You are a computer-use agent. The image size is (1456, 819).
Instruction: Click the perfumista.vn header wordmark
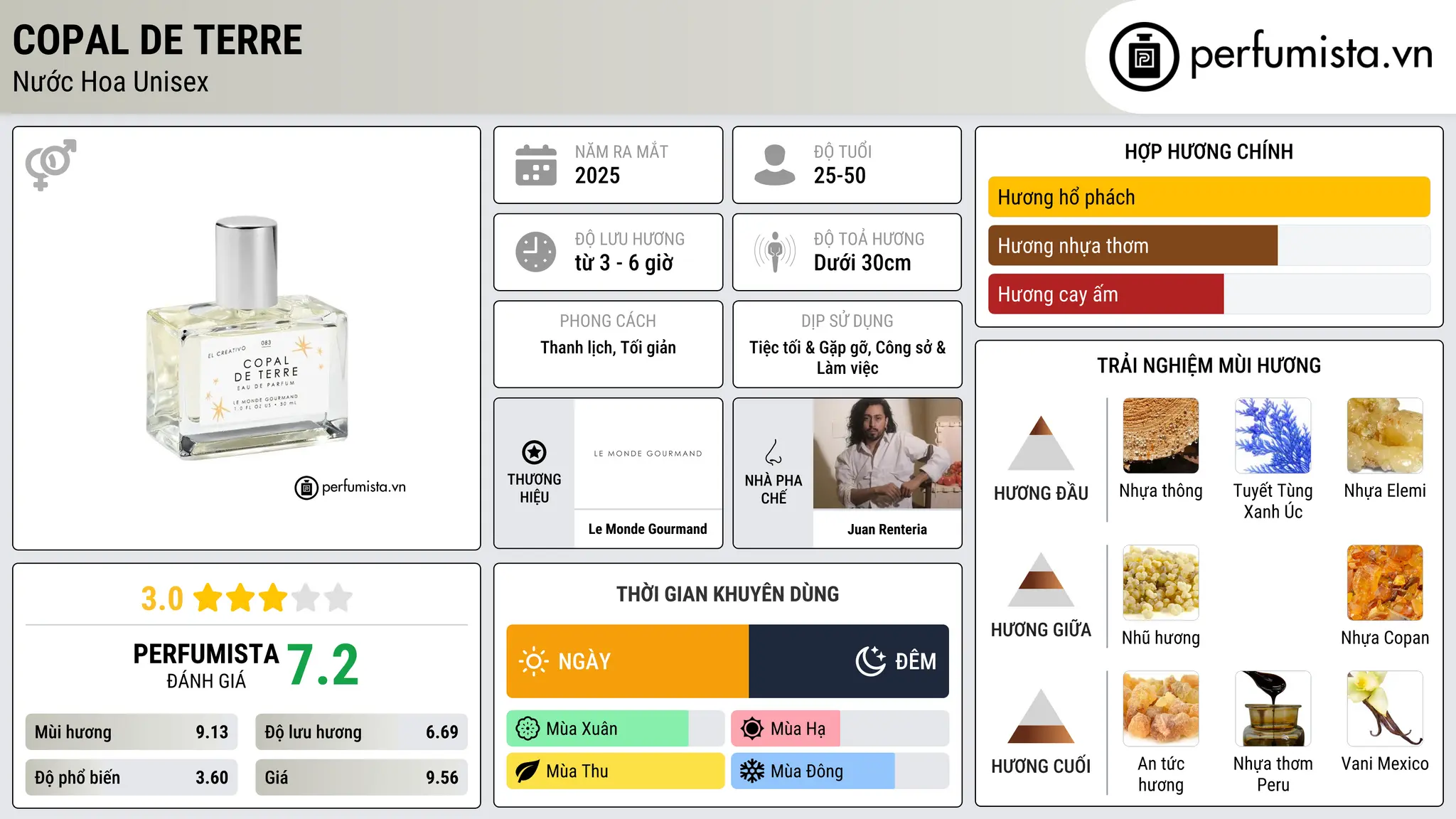pyautogui.click(x=1312, y=54)
